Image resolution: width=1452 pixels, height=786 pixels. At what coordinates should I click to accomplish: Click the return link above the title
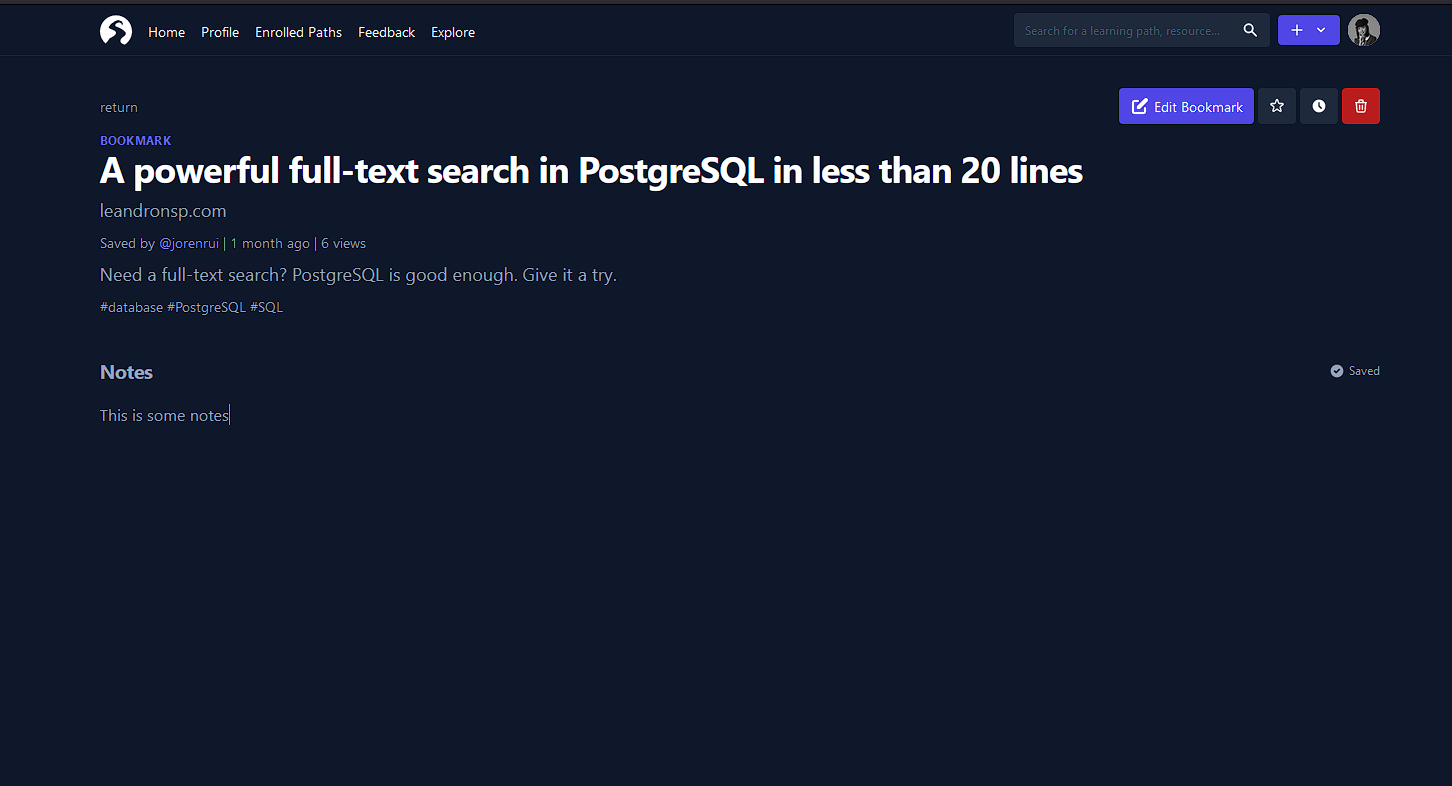click(x=118, y=107)
